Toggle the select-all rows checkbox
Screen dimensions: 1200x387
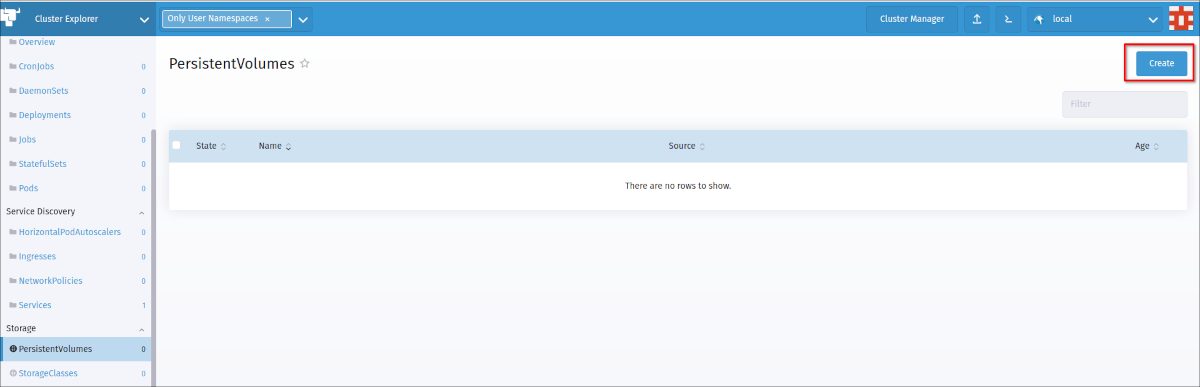[x=177, y=145]
